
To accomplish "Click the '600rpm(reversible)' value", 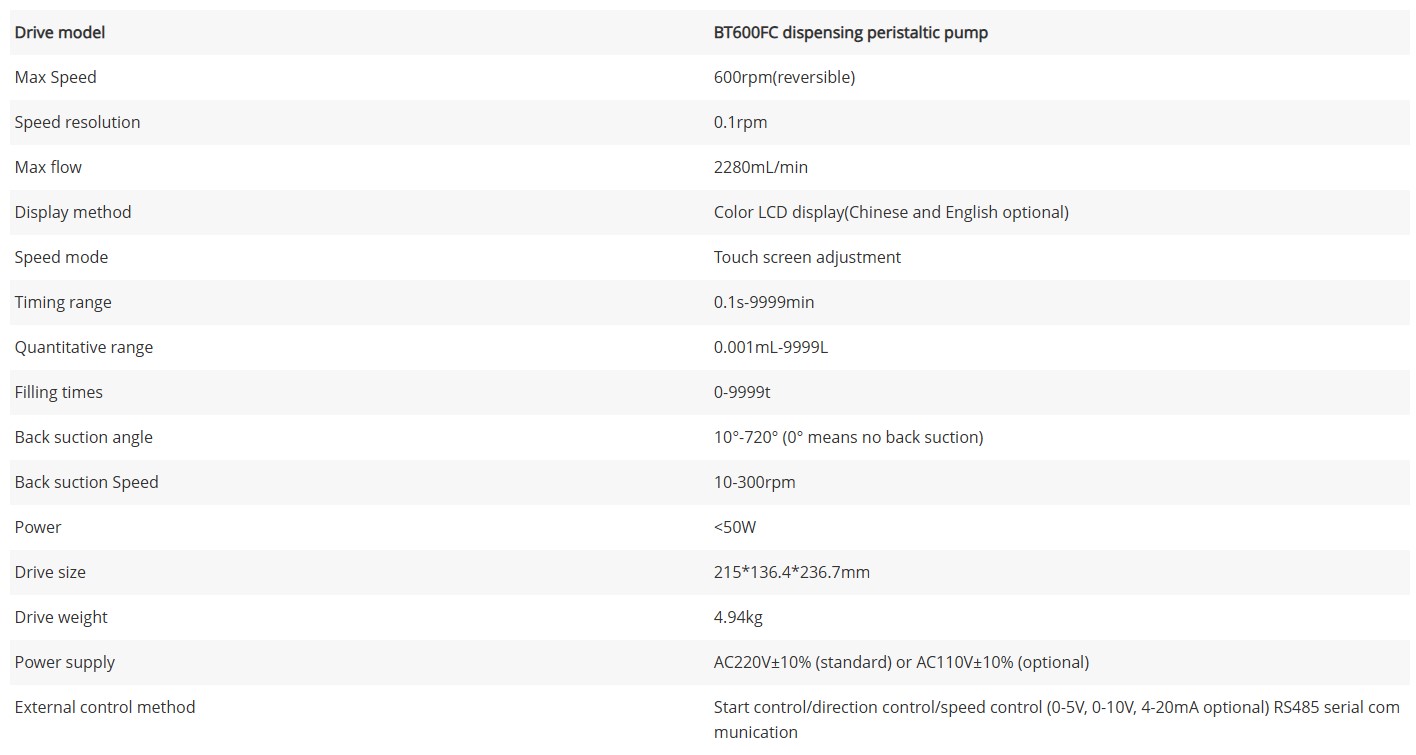I will [784, 78].
